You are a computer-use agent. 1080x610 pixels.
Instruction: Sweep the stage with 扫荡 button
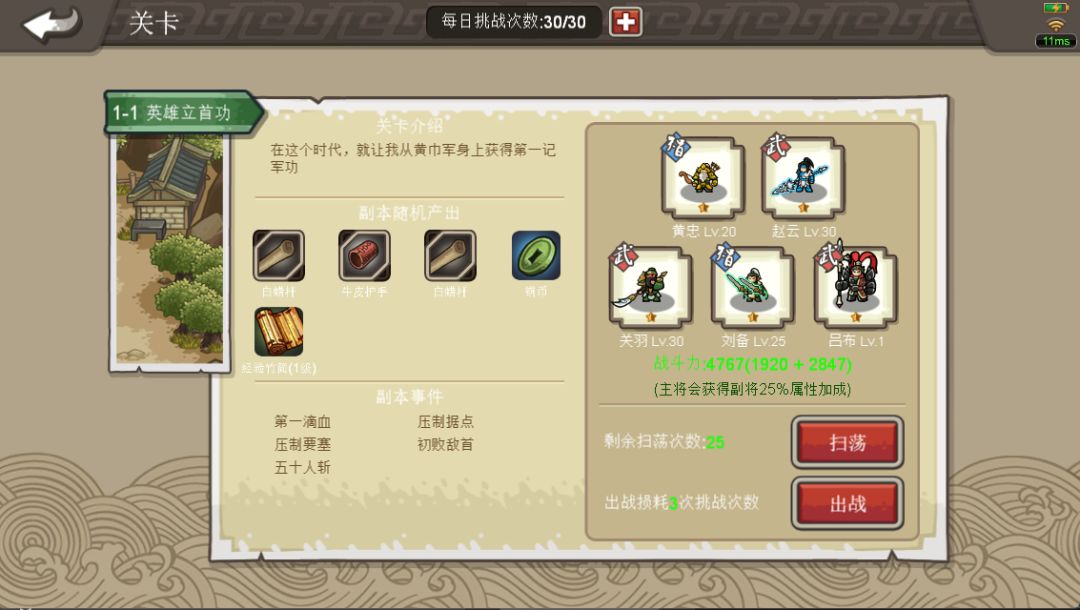pos(847,442)
